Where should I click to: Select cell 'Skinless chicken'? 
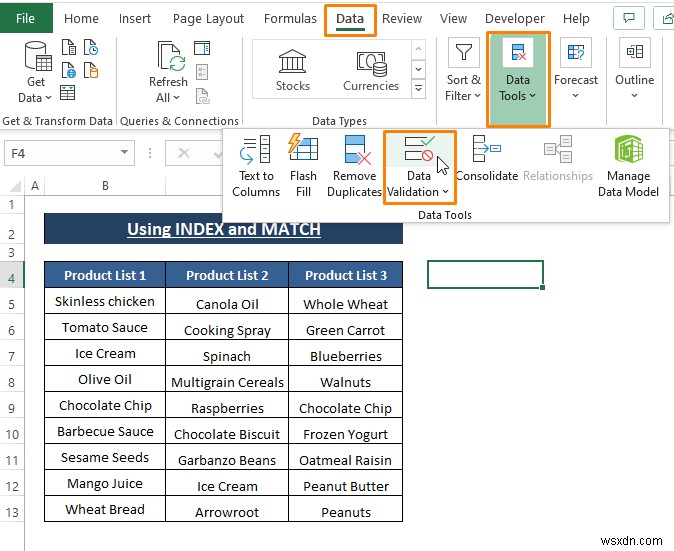105,301
